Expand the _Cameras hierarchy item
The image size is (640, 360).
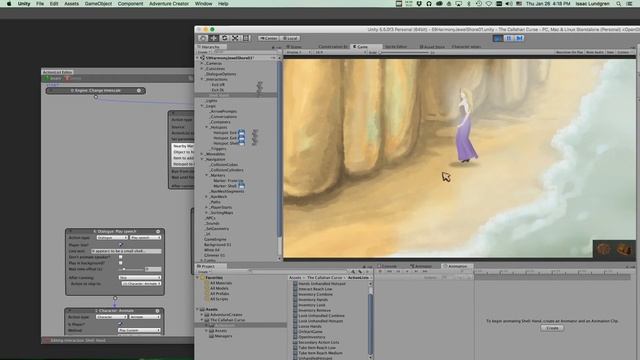tap(202, 63)
